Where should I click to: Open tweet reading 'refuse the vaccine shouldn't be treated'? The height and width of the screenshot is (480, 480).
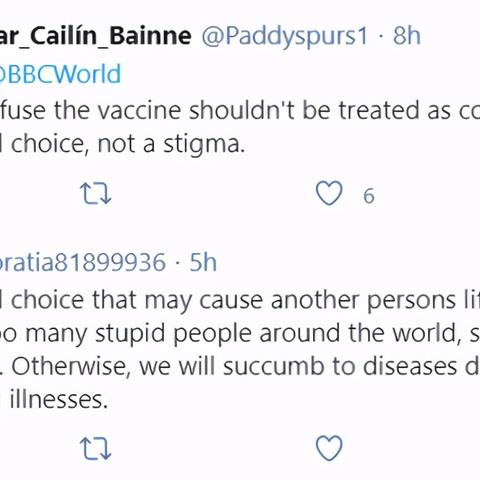coord(240,111)
